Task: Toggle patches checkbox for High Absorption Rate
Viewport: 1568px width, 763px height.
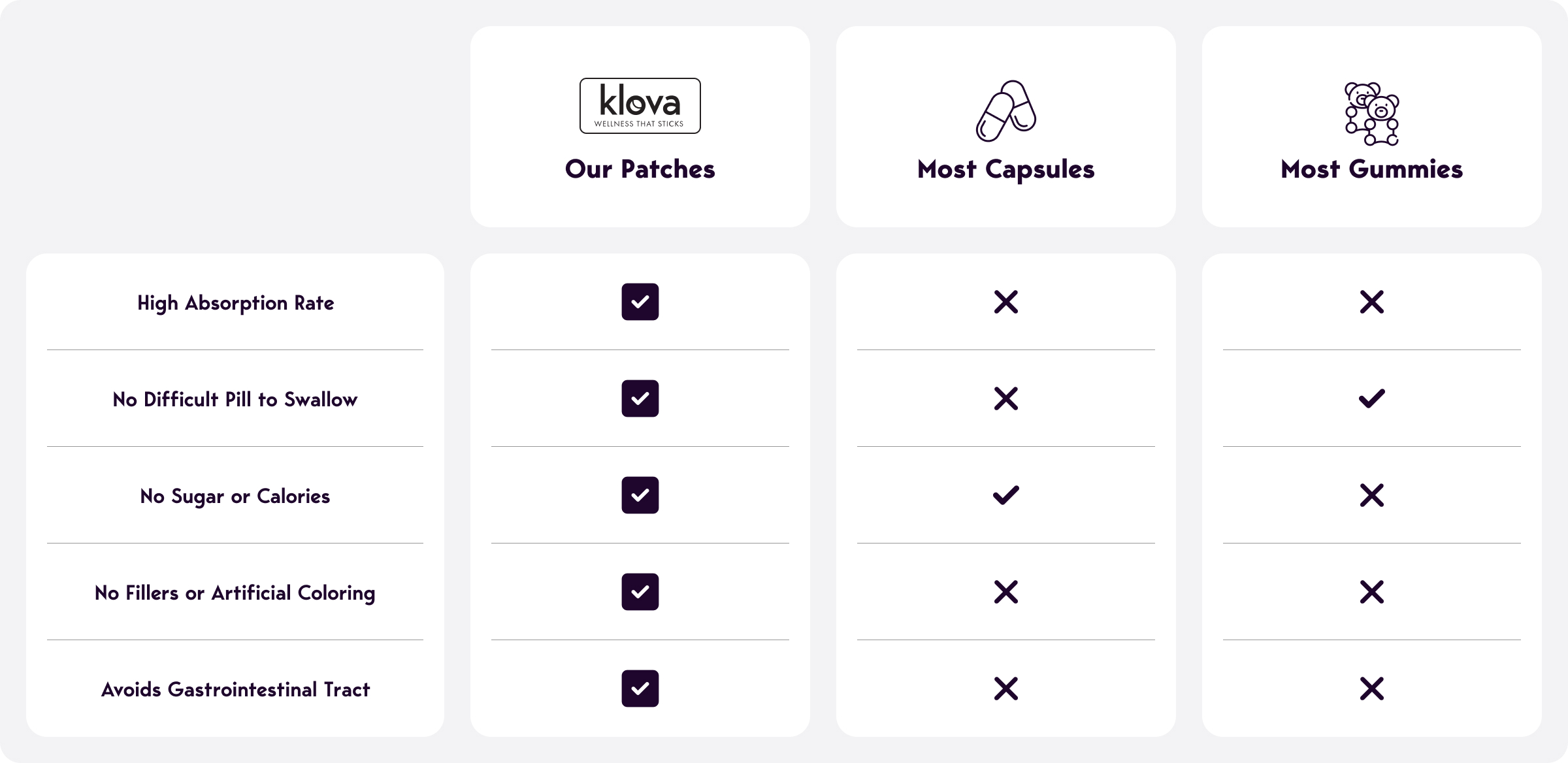Action: [640, 302]
